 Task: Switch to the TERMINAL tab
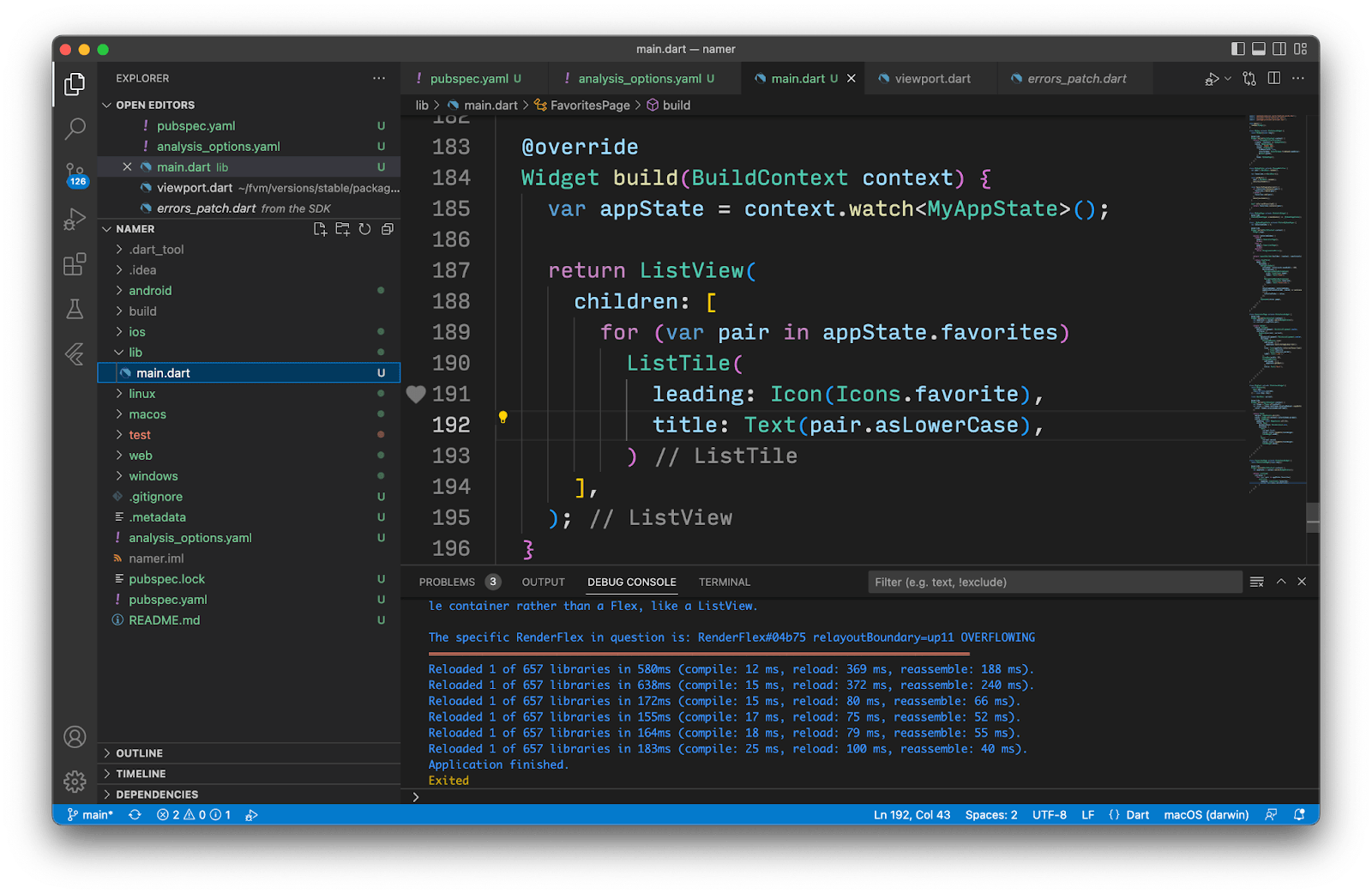coord(724,582)
